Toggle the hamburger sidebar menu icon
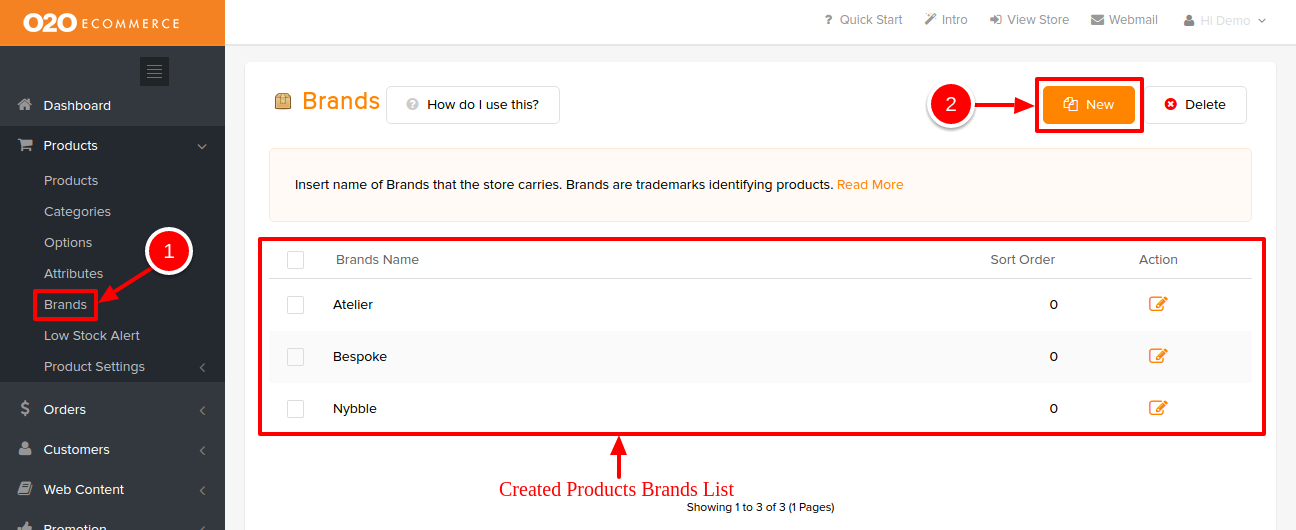 pos(154,71)
